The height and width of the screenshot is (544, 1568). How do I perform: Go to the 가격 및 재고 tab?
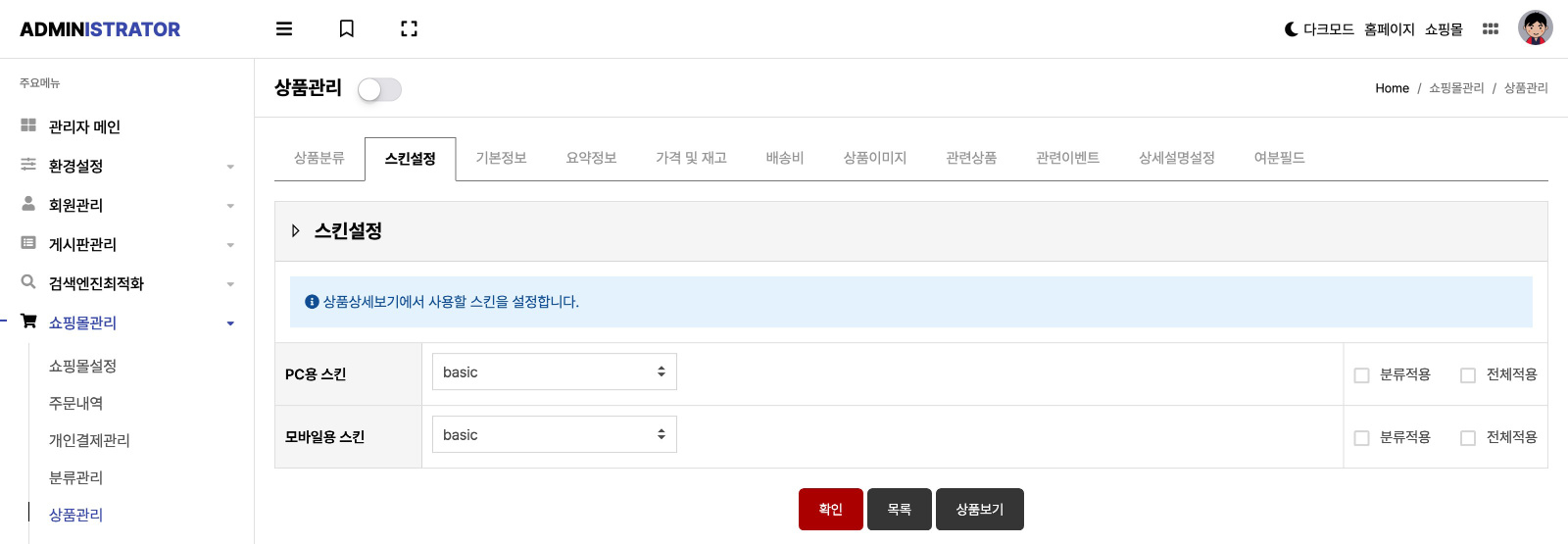pos(691,158)
